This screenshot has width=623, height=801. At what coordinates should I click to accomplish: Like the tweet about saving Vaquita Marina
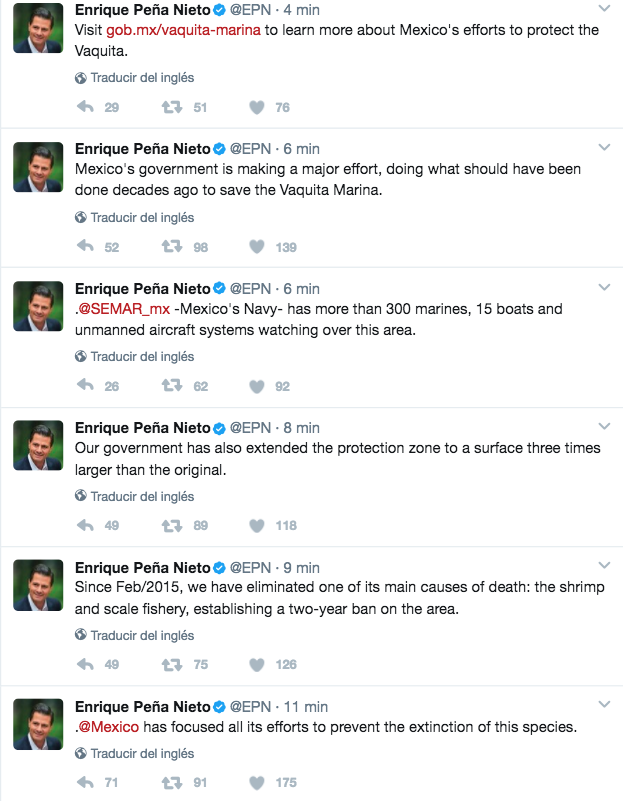coord(257,247)
